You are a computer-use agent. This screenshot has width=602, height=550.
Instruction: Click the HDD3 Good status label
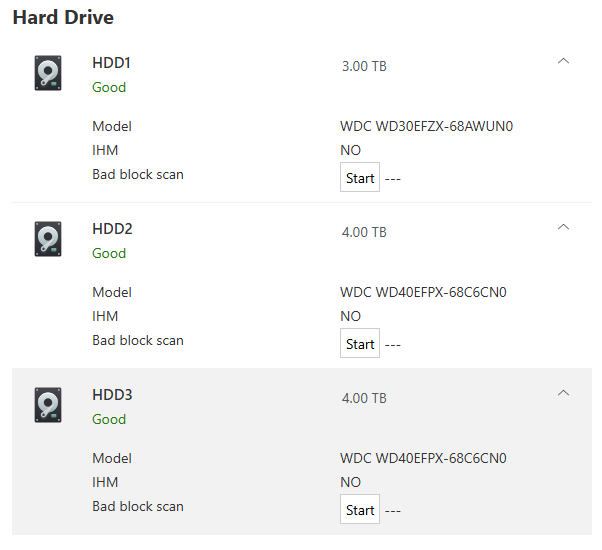(109, 419)
